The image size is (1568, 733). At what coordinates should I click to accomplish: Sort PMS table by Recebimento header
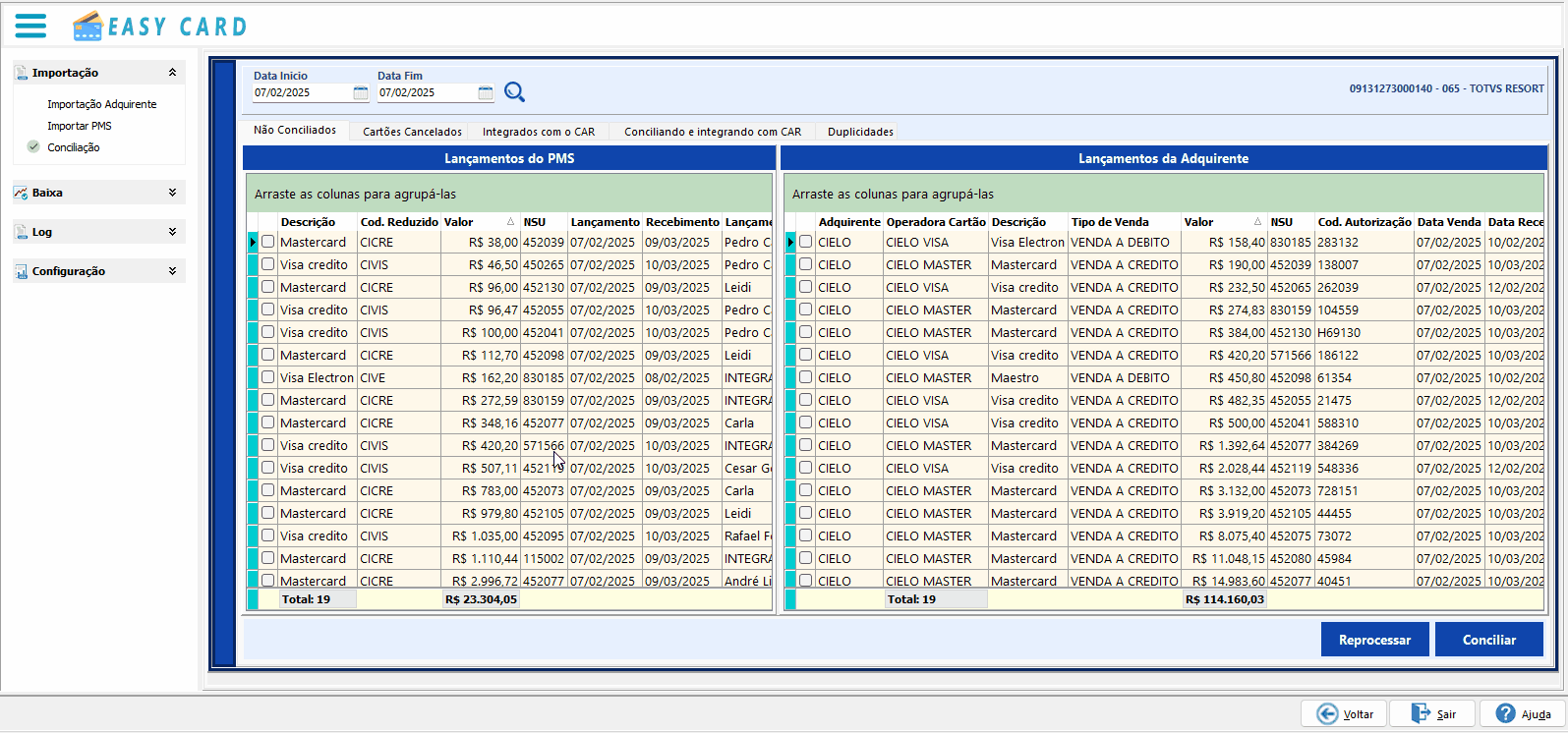tap(682, 222)
